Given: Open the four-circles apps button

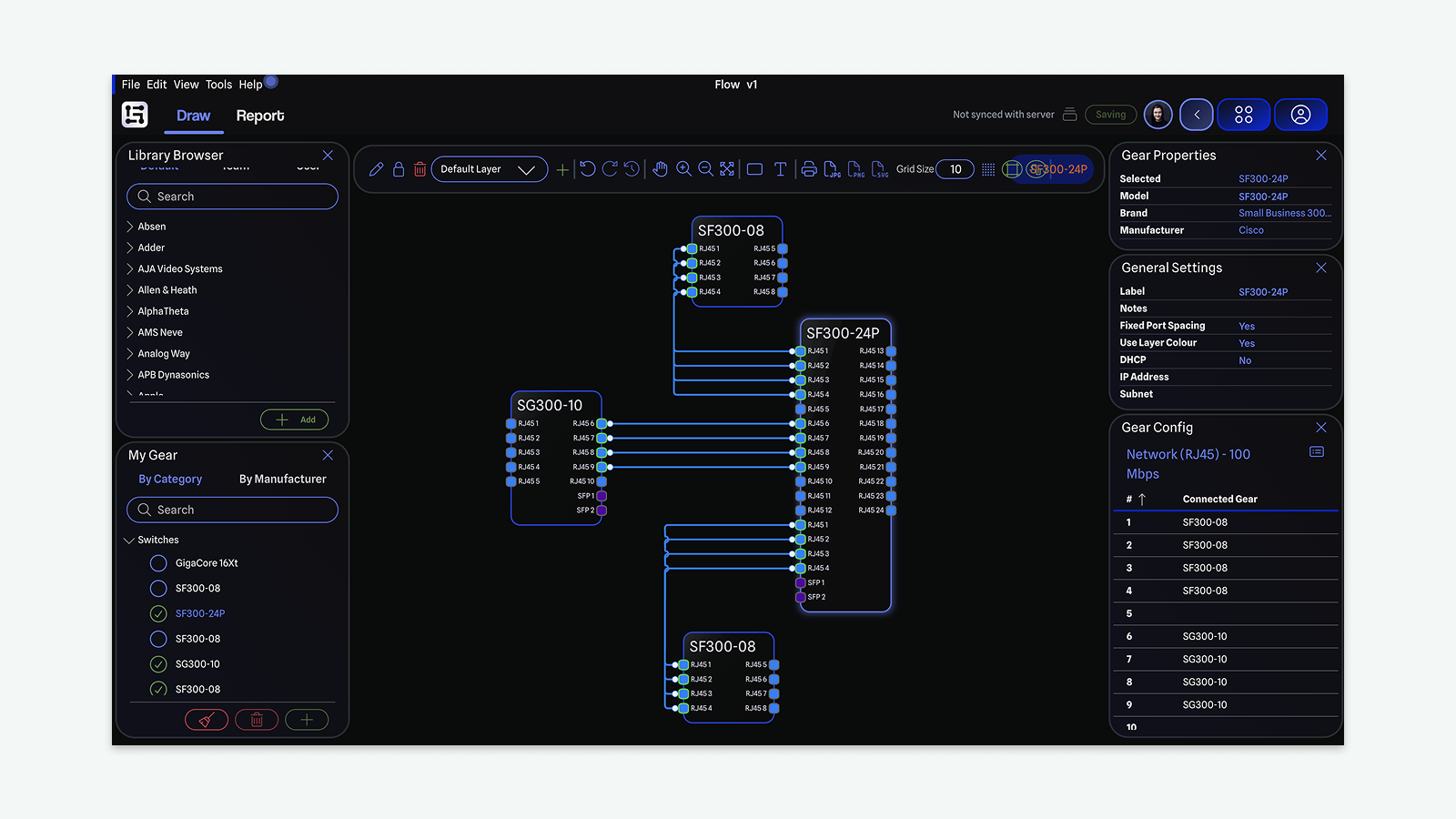Looking at the screenshot, I should click(x=1244, y=115).
